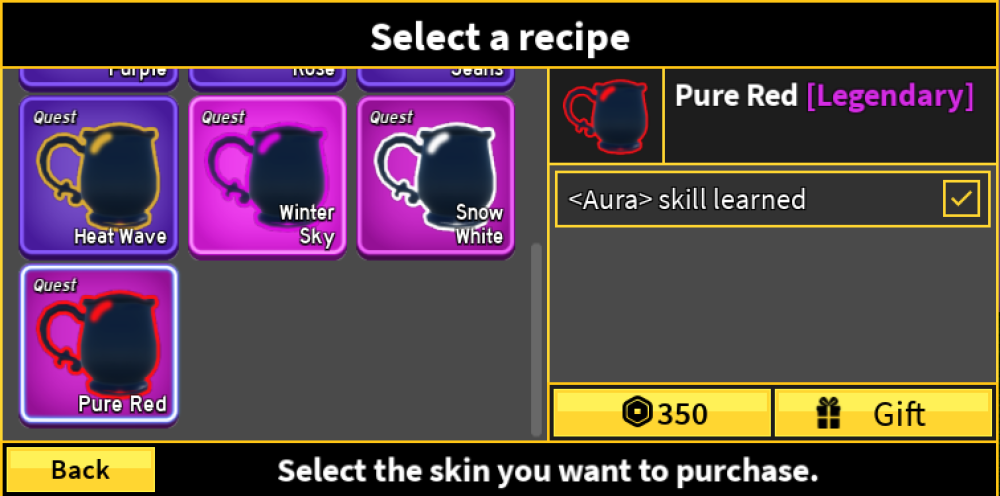Select the Heat Wave mug skin
Image resolution: width=1000 pixels, height=496 pixels.
[99, 177]
